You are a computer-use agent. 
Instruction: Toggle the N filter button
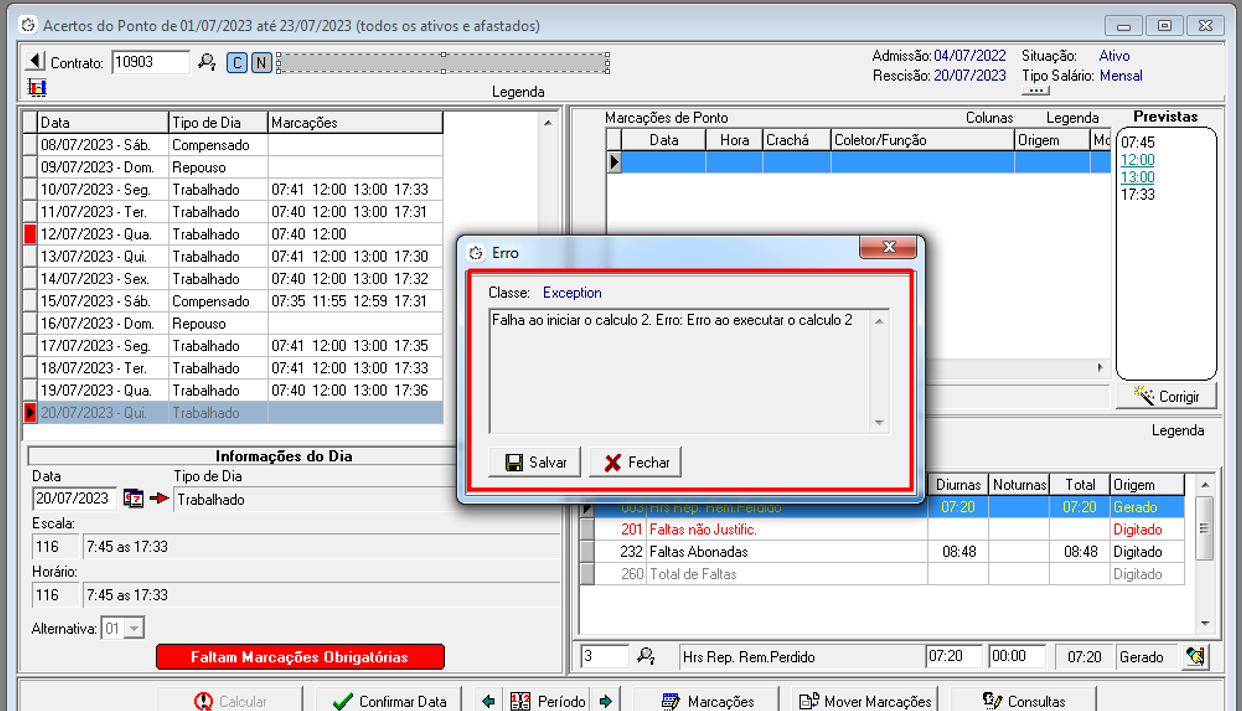260,63
